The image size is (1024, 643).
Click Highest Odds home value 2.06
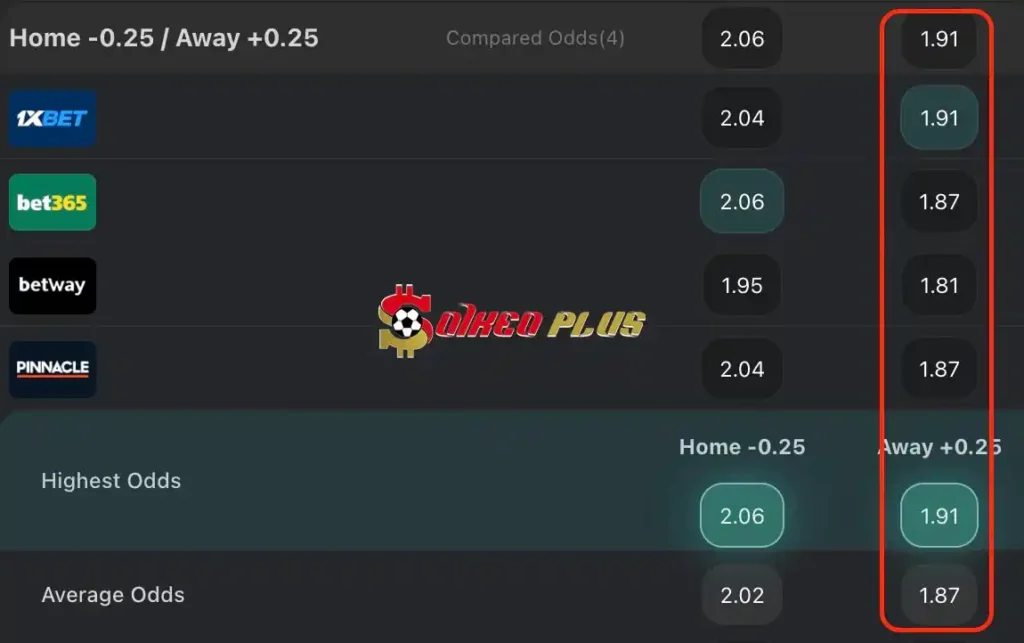tap(742, 516)
